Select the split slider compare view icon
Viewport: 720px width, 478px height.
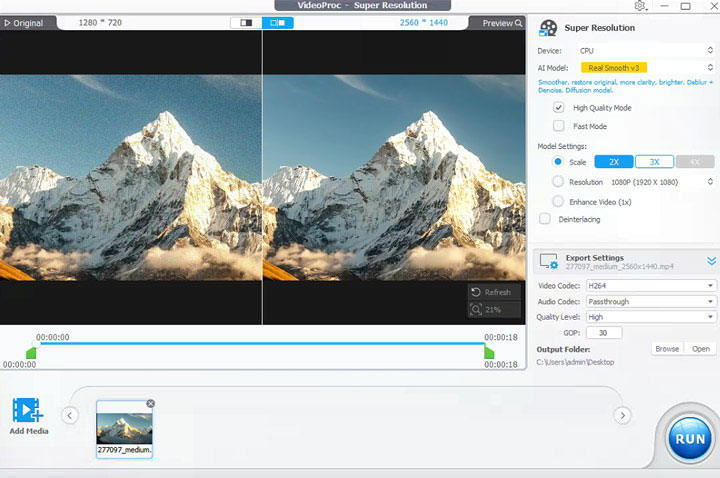click(246, 22)
